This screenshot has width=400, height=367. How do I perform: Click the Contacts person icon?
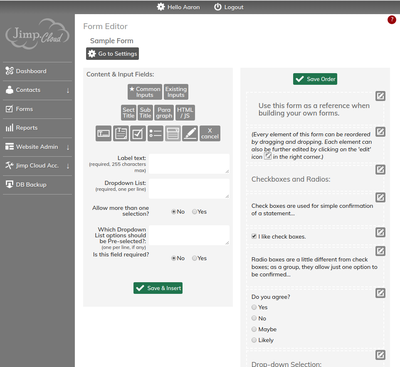(9, 90)
